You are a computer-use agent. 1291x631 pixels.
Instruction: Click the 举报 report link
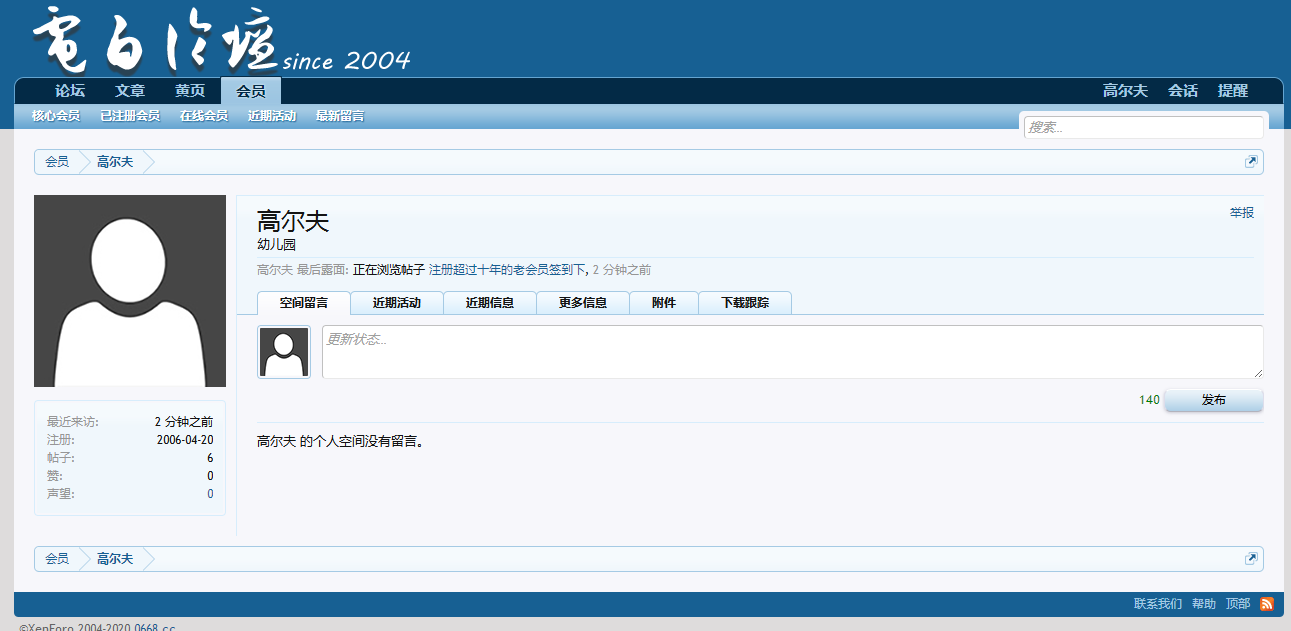pos(1241,213)
